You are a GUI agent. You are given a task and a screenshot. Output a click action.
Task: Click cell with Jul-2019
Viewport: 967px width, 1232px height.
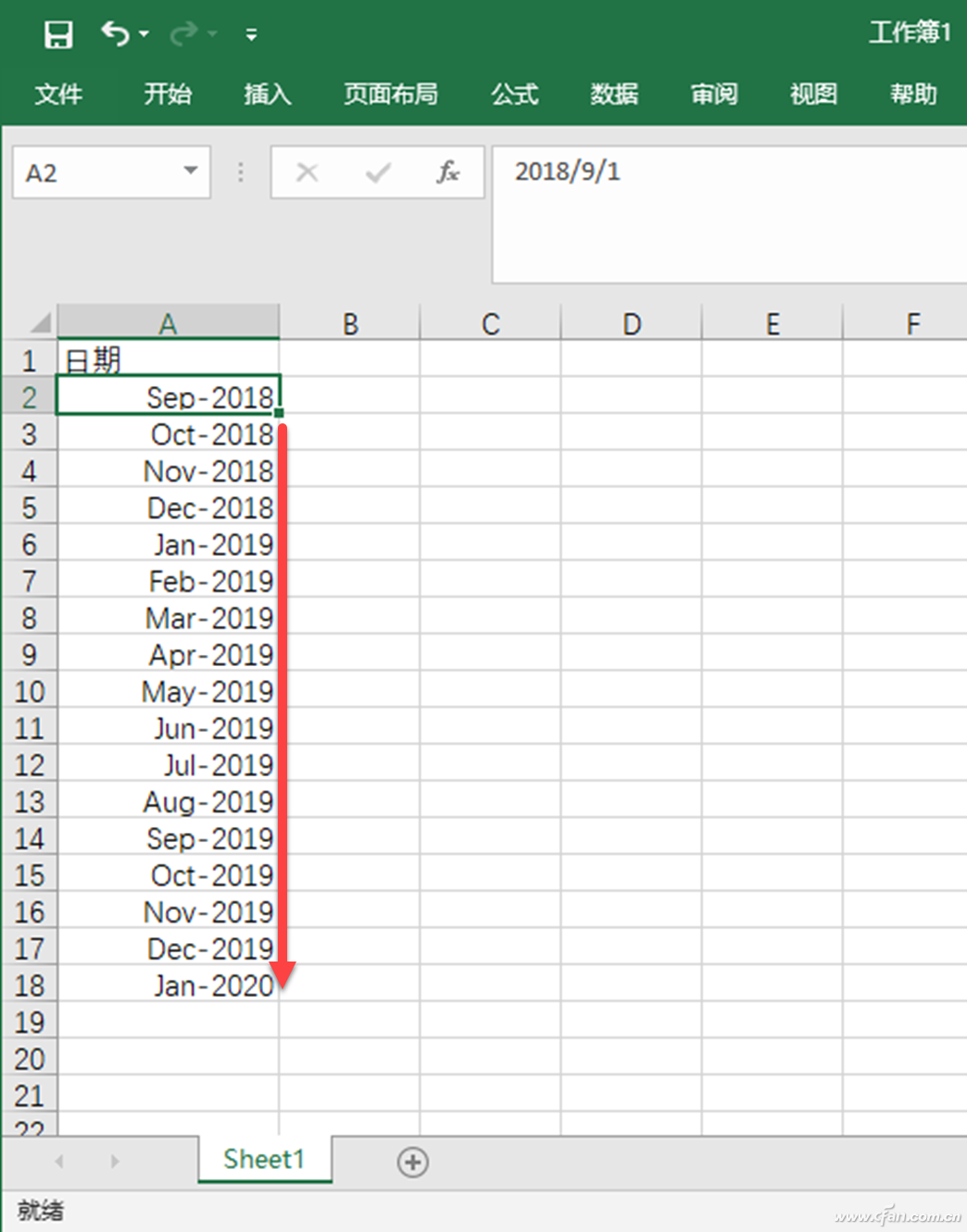point(168,764)
